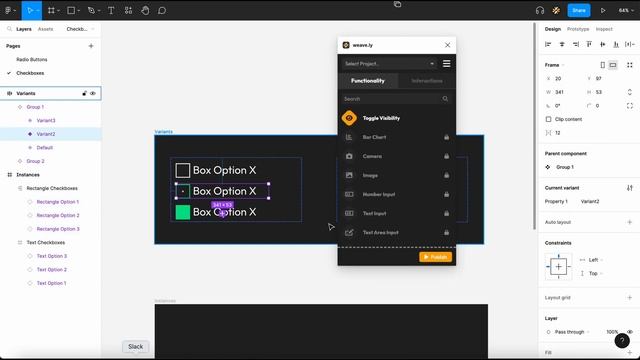The image size is (640, 360).
Task: Click the Share button
Action: [x=578, y=11]
